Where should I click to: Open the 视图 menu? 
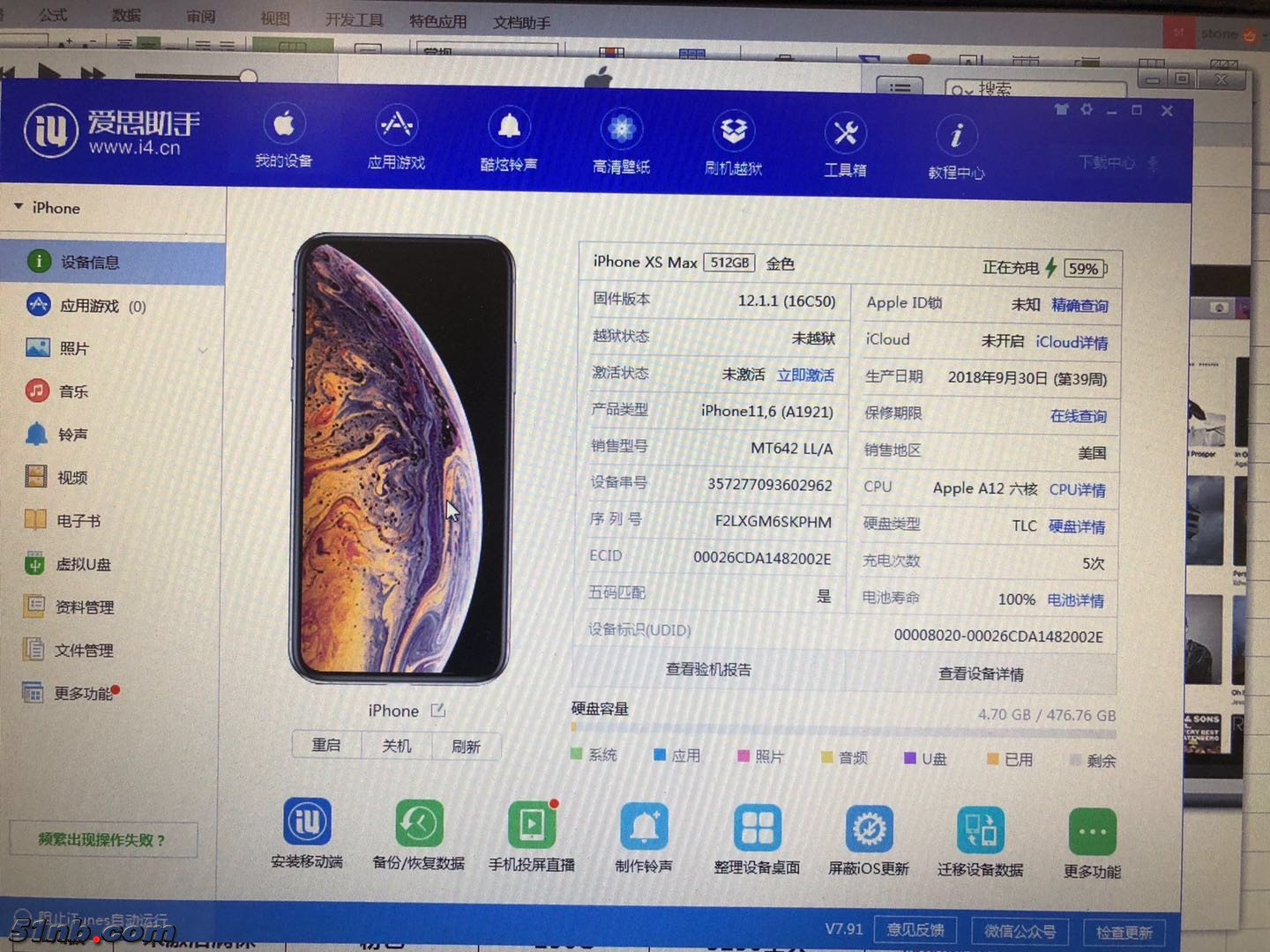tap(274, 18)
